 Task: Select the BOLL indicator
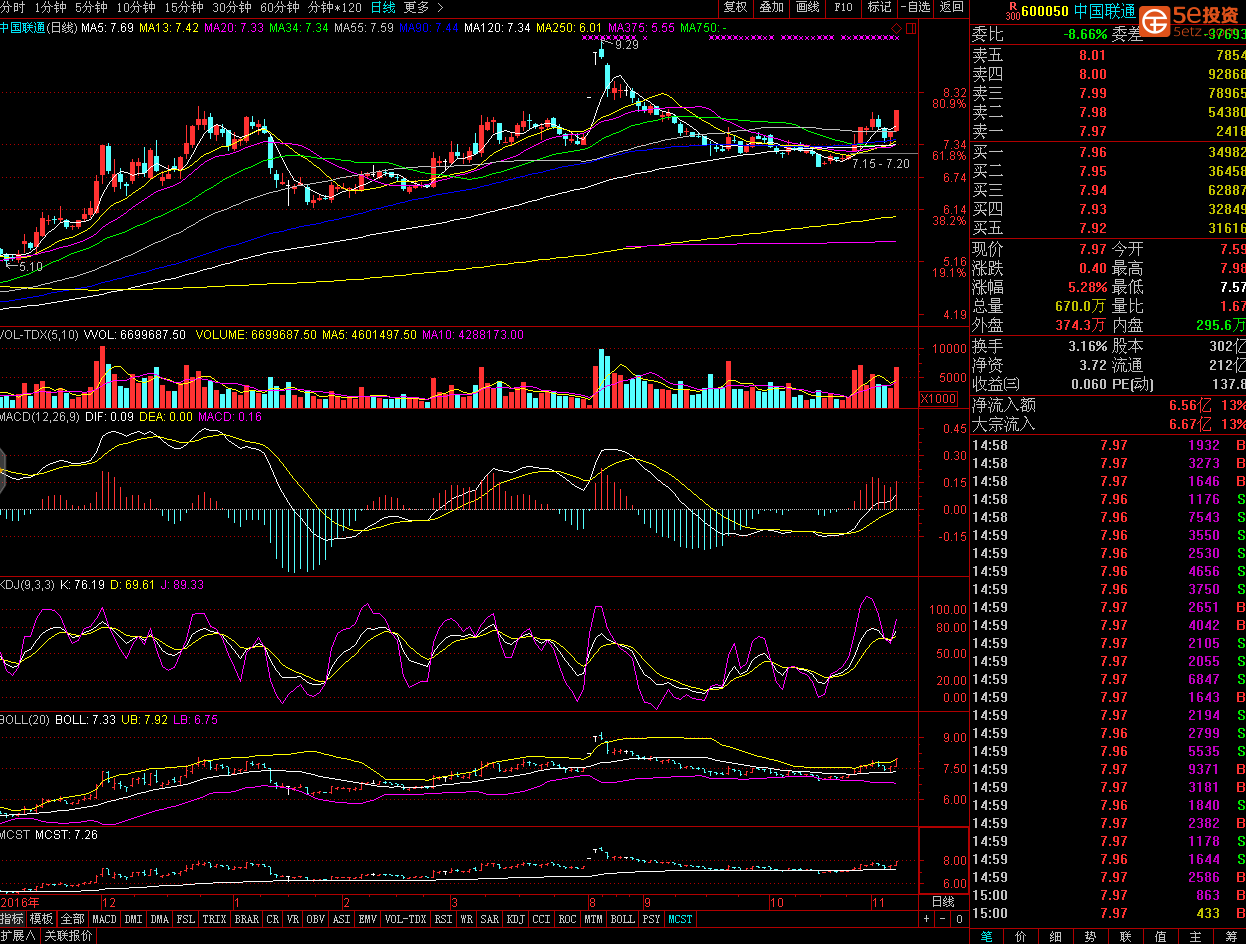(622, 919)
